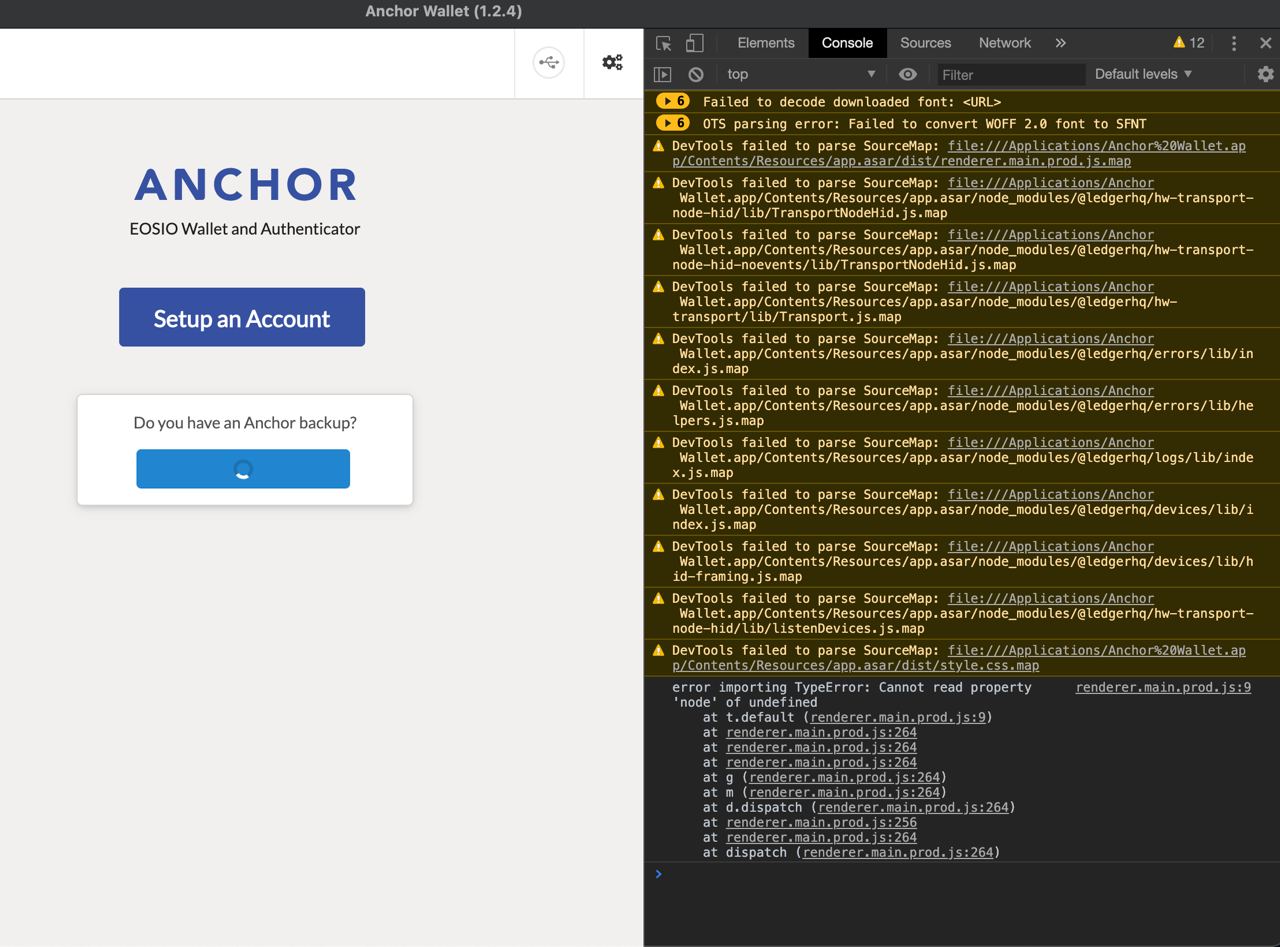Open the style.css.map file link
Image resolution: width=1280 pixels, height=947 pixels.
pyautogui.click(x=959, y=658)
